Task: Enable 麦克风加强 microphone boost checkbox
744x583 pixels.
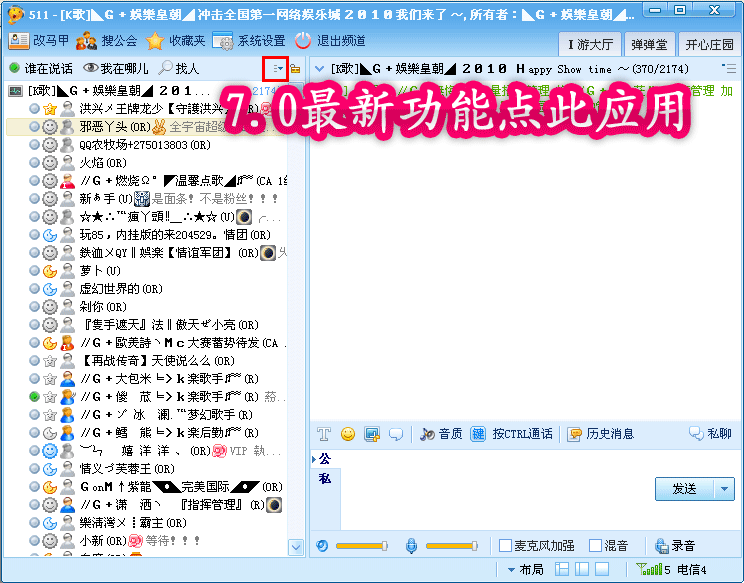Action: coord(506,546)
